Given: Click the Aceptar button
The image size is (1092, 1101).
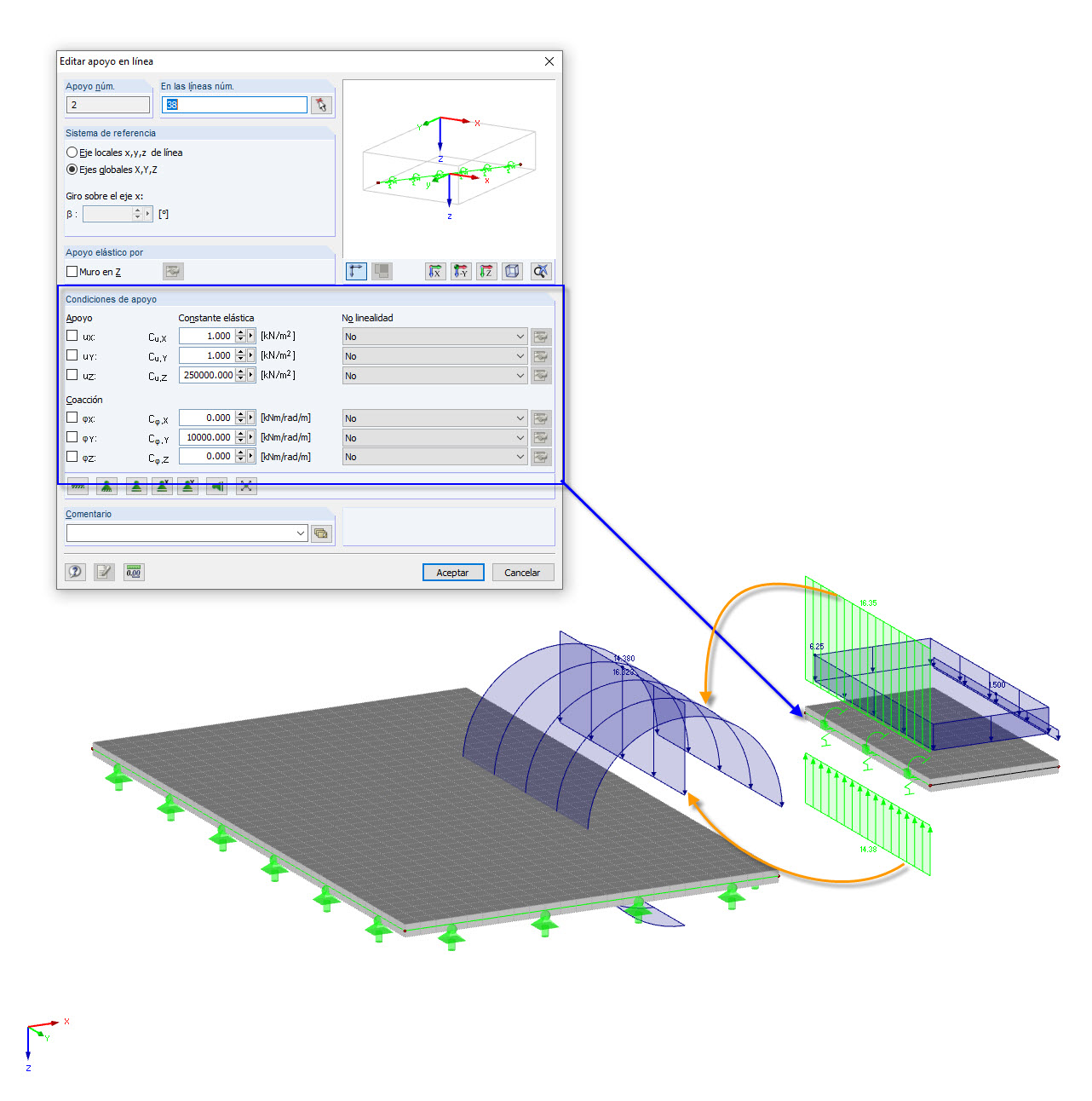Looking at the screenshot, I should [x=453, y=573].
